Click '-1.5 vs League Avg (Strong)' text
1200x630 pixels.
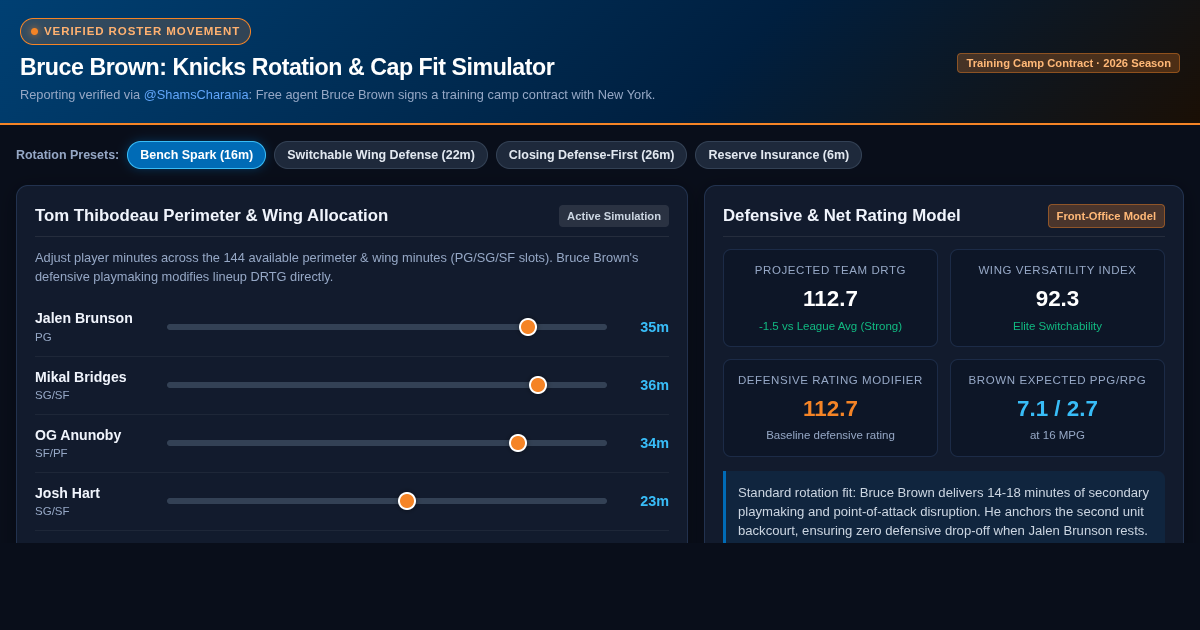(830, 326)
